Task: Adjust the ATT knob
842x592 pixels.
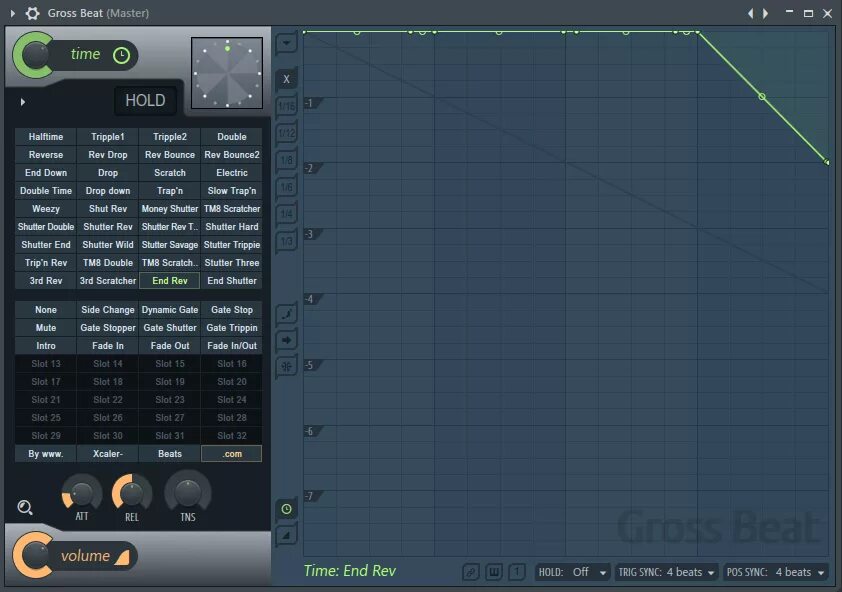Action: 82,493
